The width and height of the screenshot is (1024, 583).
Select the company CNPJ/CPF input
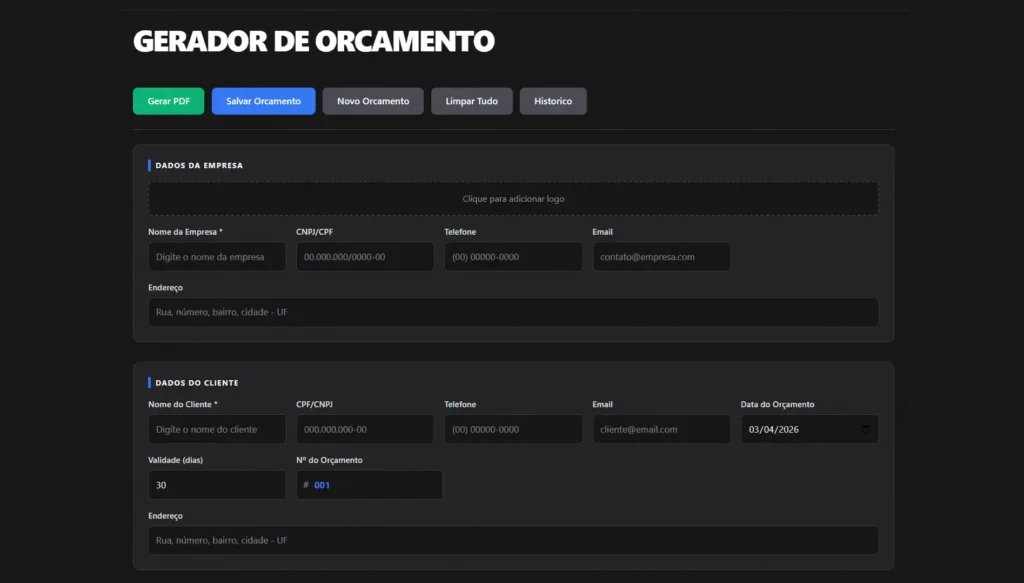365,257
